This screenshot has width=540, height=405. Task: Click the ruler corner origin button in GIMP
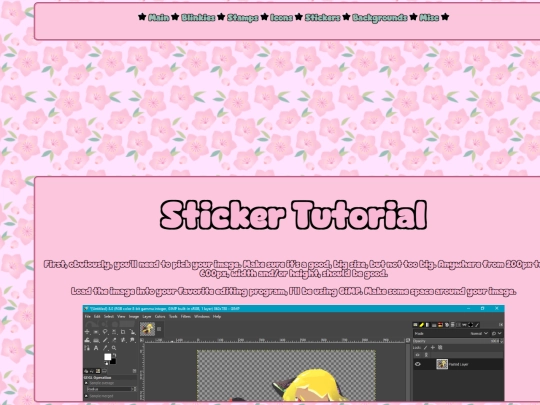pos(142,340)
